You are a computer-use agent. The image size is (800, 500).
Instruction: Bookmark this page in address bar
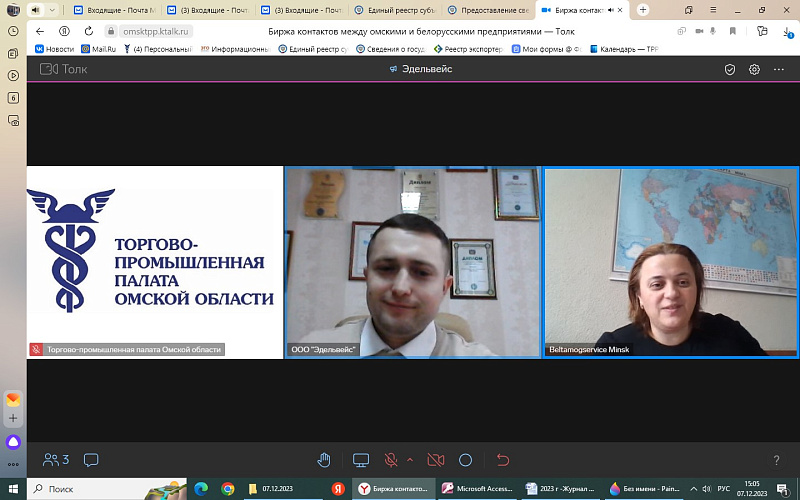(x=733, y=32)
